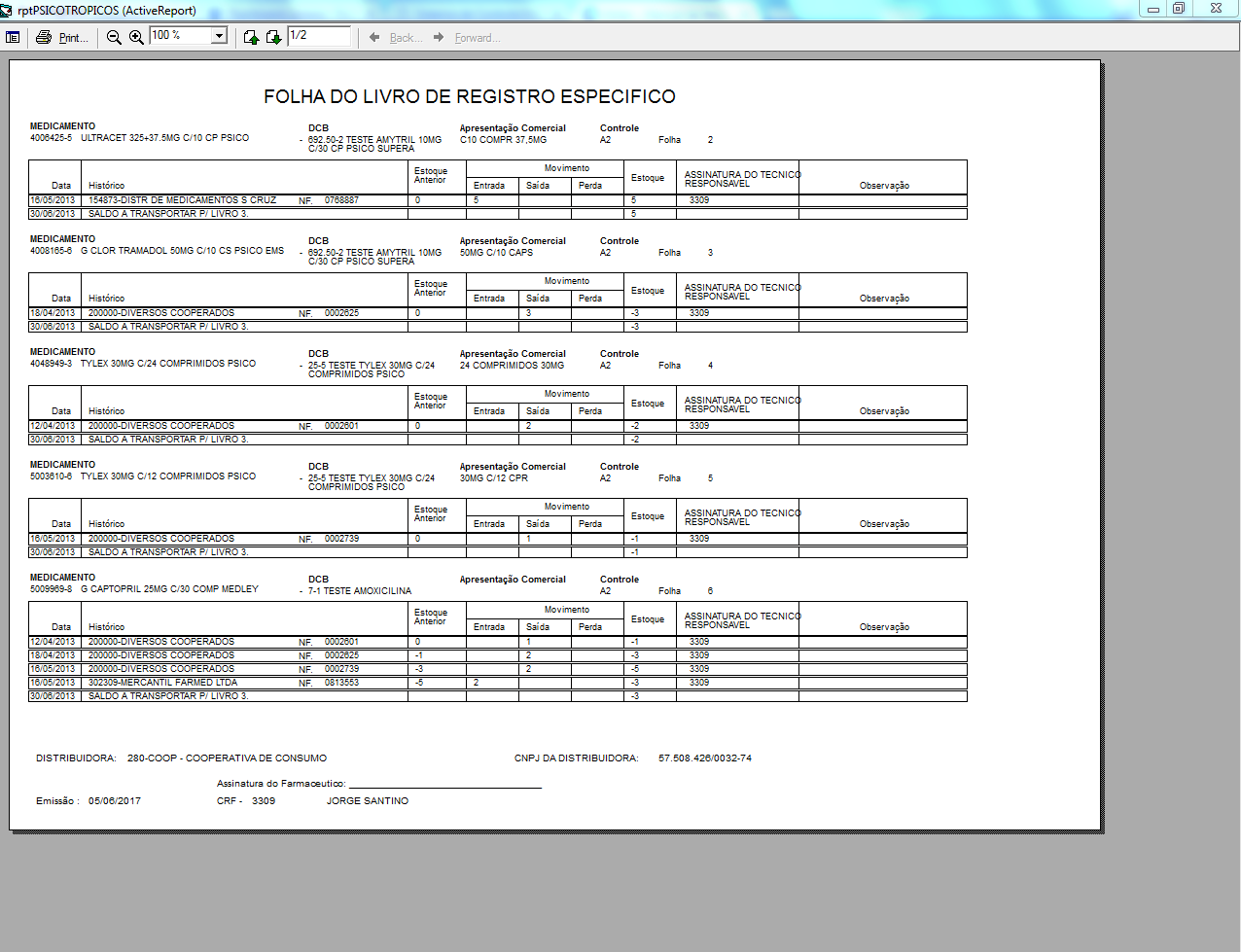Click the MERCANTIL FARMED row date 16/05/2013
The image size is (1241, 952).
pyautogui.click(x=53, y=683)
